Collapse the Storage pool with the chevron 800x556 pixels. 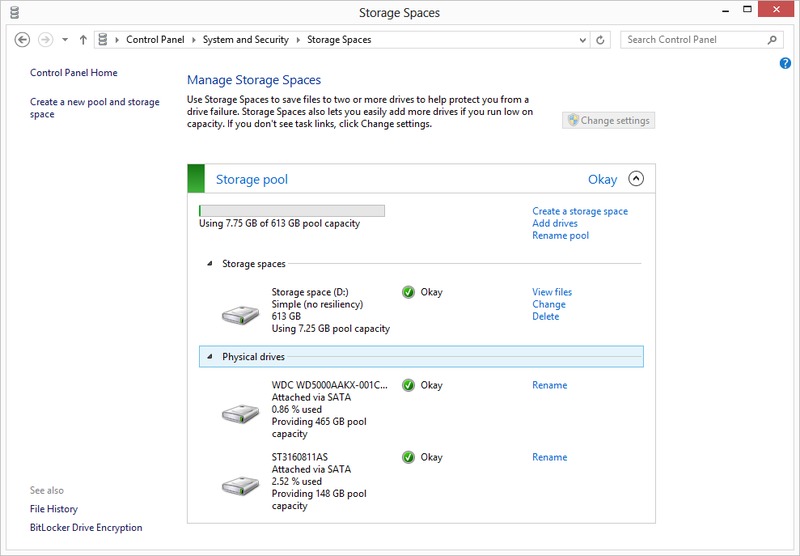pos(636,179)
